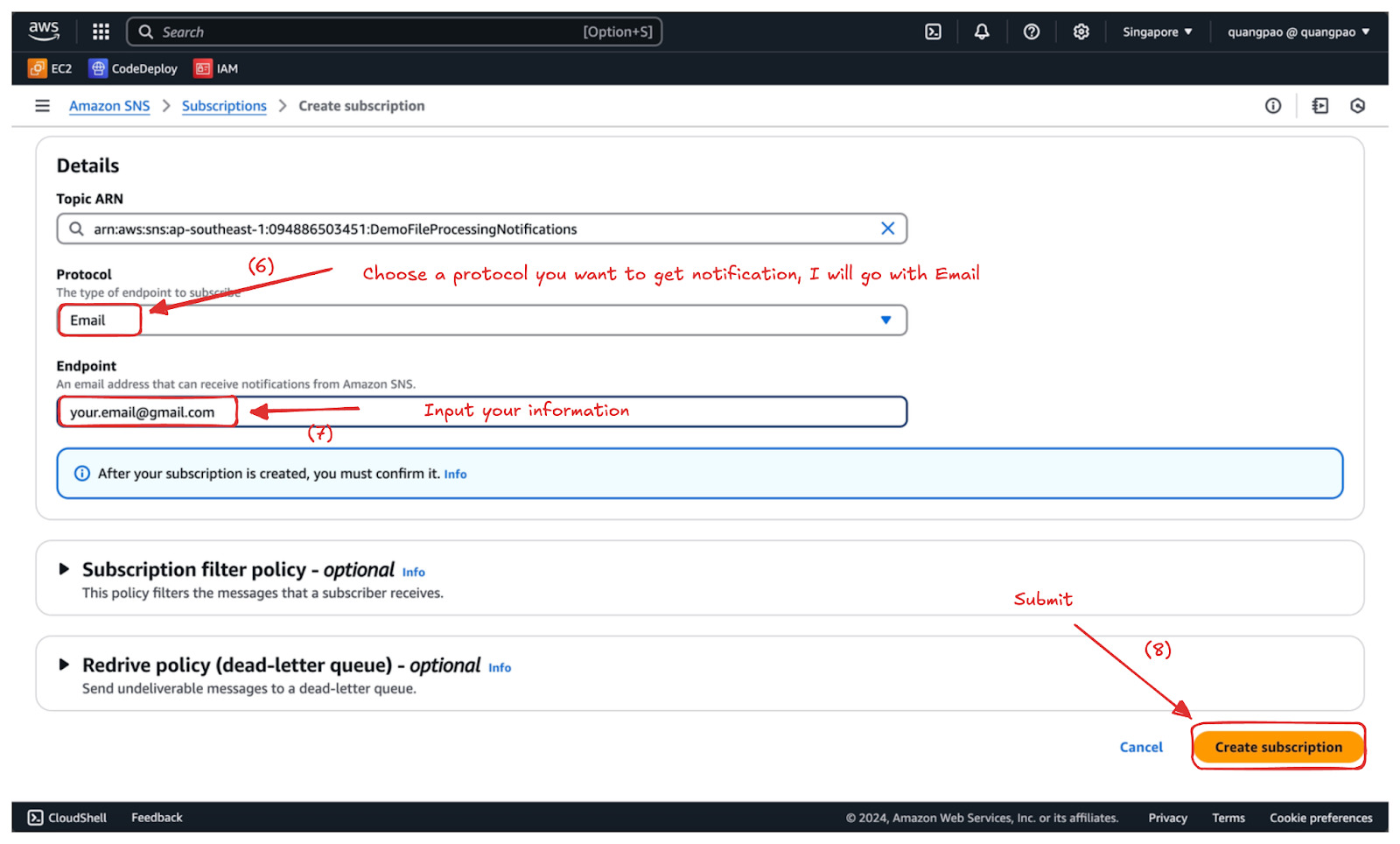Open the quangpao account menu
The height and width of the screenshot is (844, 1400).
point(1298,32)
